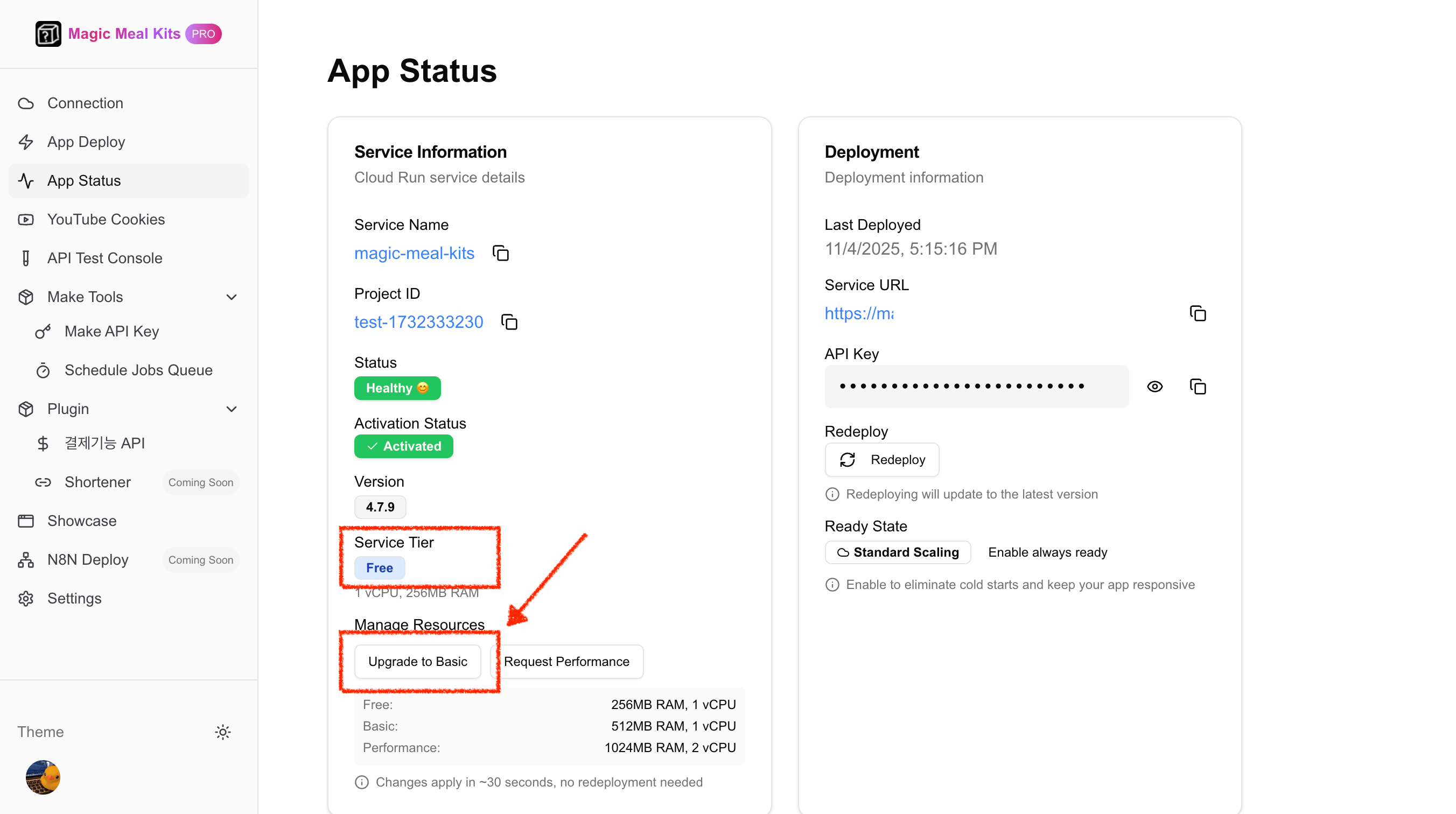This screenshot has width=1456, height=814.
Task: Open the https://m service URL link
Action: coord(859,313)
